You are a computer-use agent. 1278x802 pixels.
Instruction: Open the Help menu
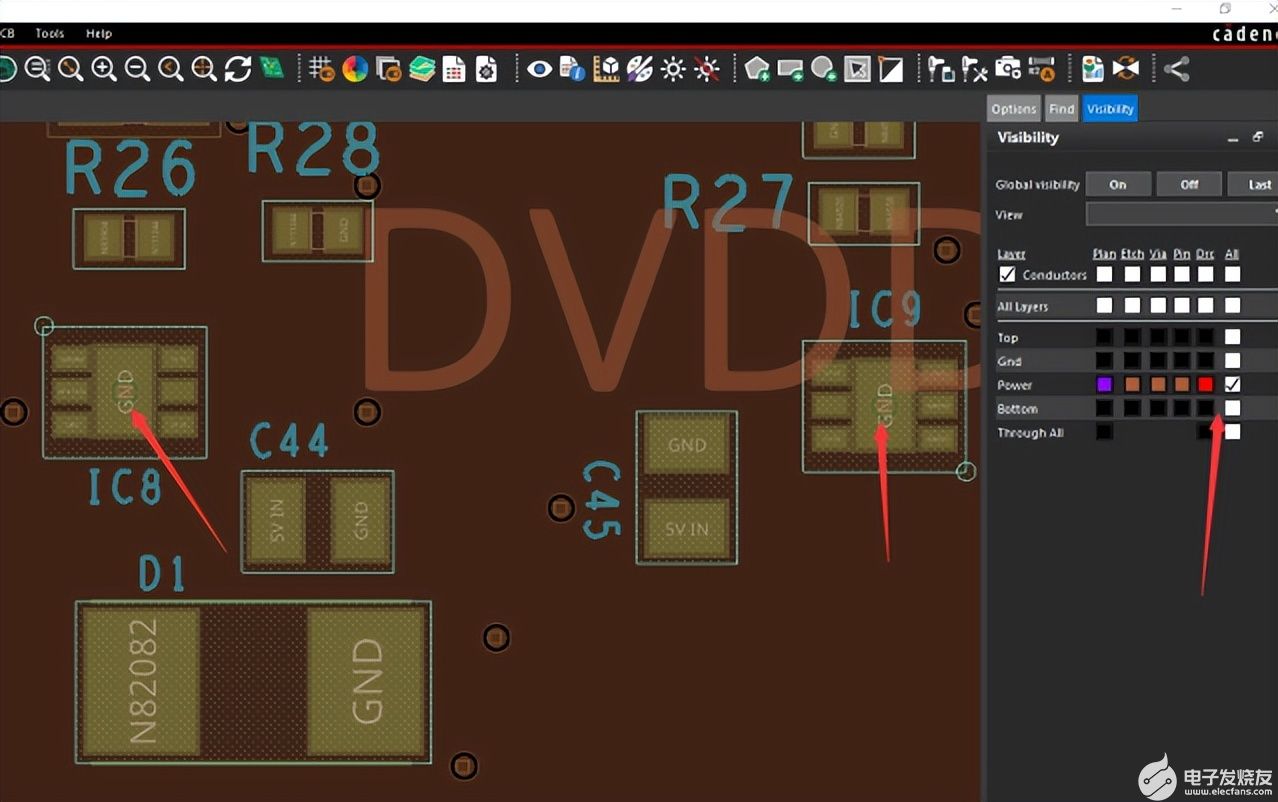tap(99, 33)
